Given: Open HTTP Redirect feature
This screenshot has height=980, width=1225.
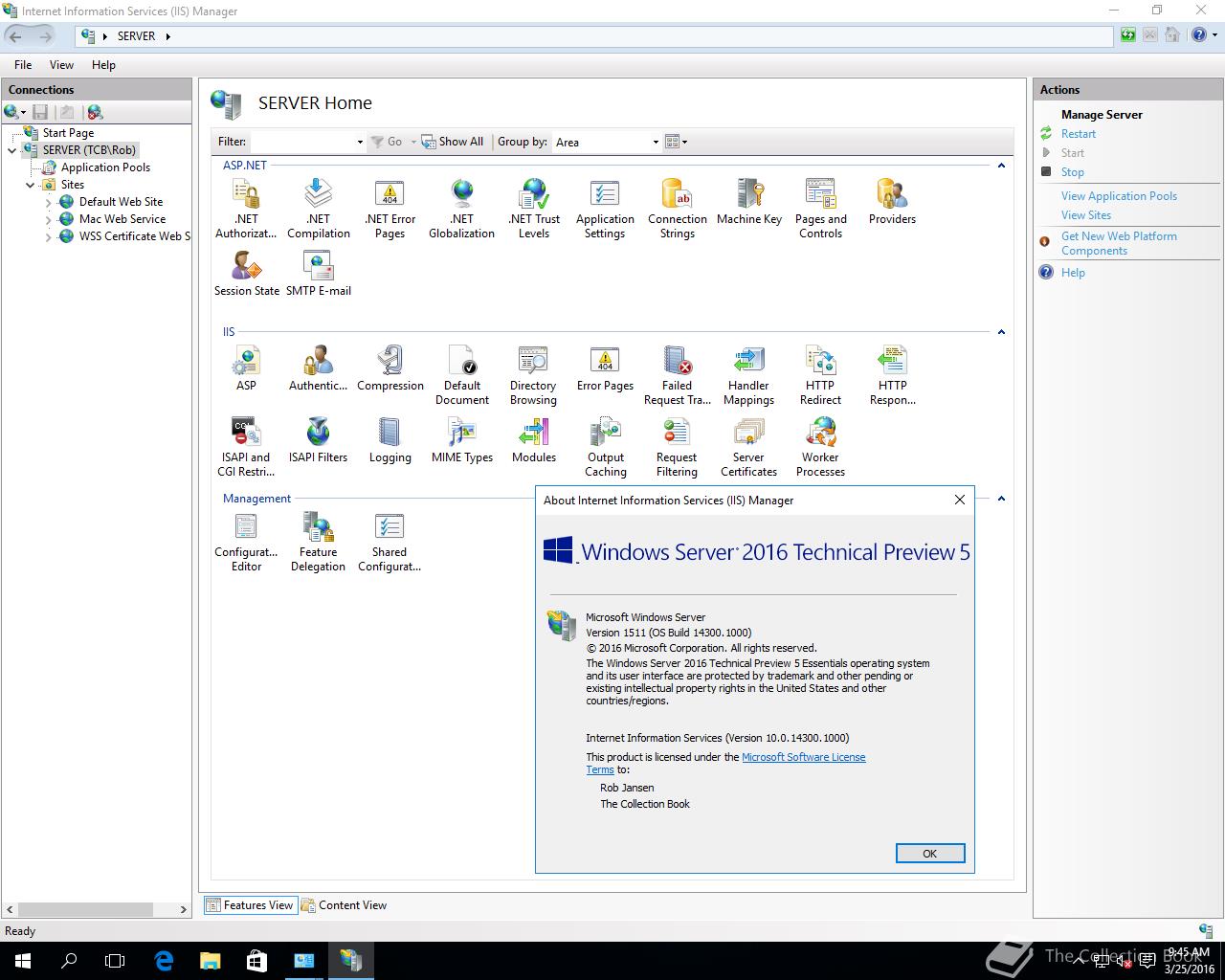Looking at the screenshot, I should [820, 374].
